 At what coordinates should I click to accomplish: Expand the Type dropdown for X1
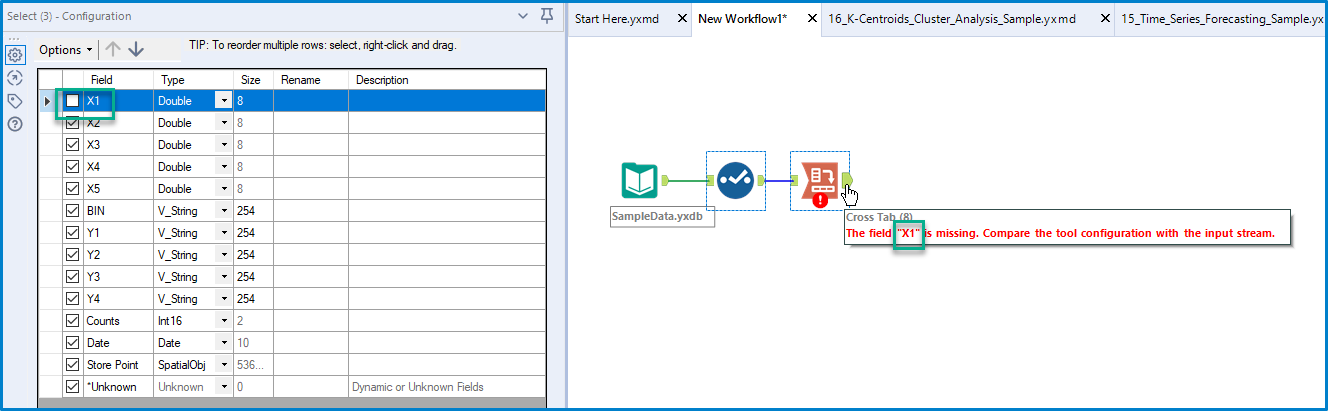pyautogui.click(x=223, y=101)
